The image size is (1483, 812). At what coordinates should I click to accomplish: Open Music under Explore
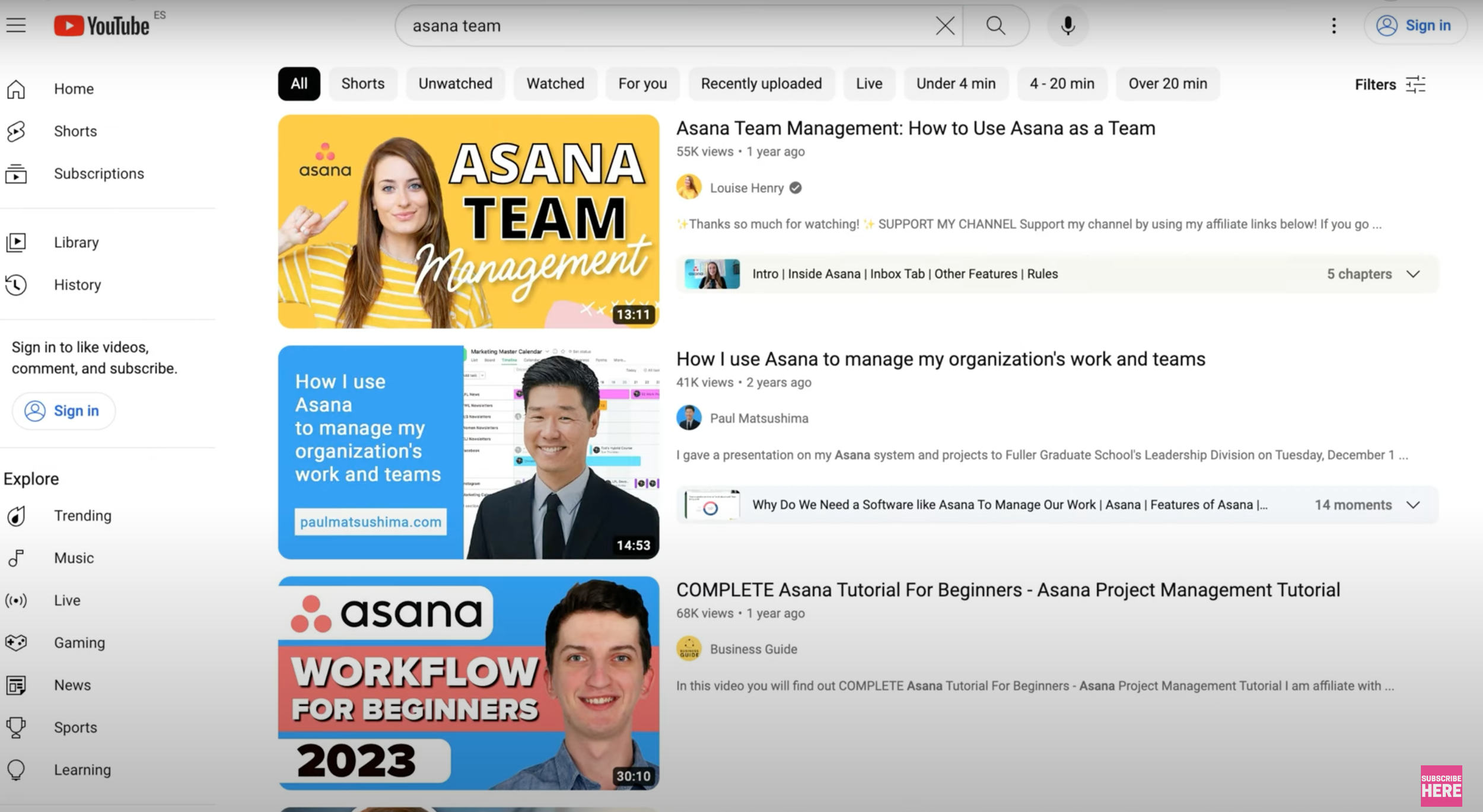click(74, 558)
